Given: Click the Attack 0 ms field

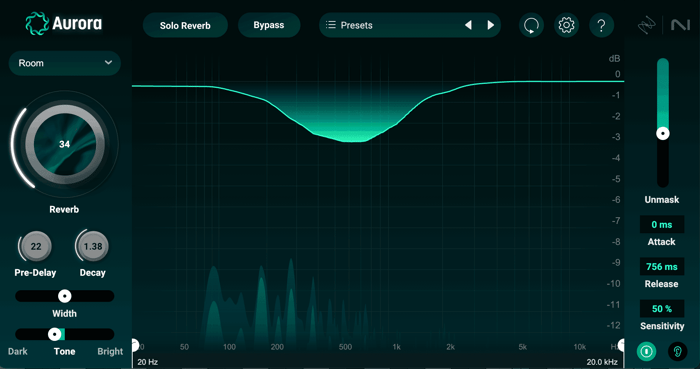Looking at the screenshot, I should point(662,225).
